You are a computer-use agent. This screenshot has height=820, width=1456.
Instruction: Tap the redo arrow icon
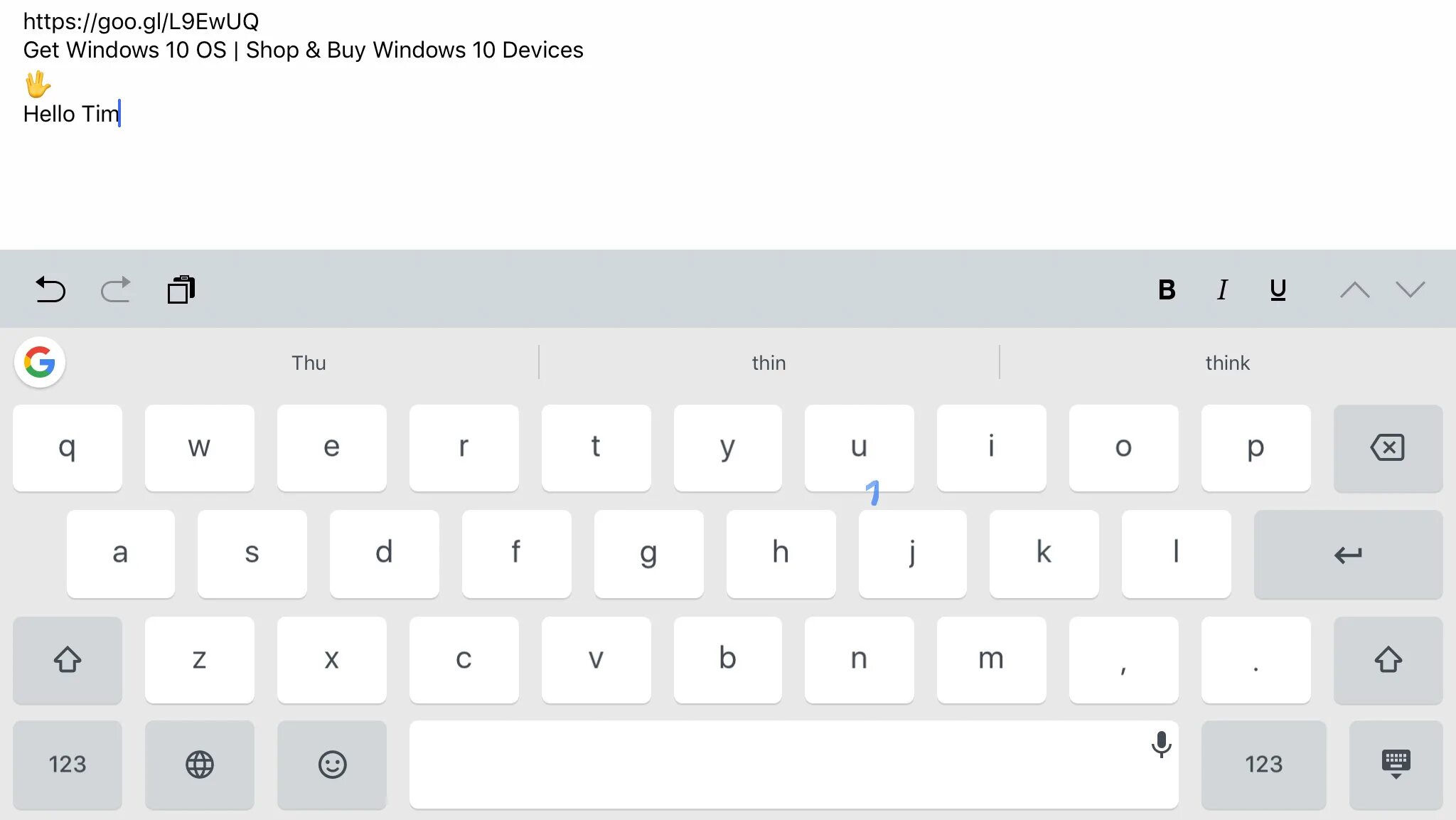pos(115,289)
